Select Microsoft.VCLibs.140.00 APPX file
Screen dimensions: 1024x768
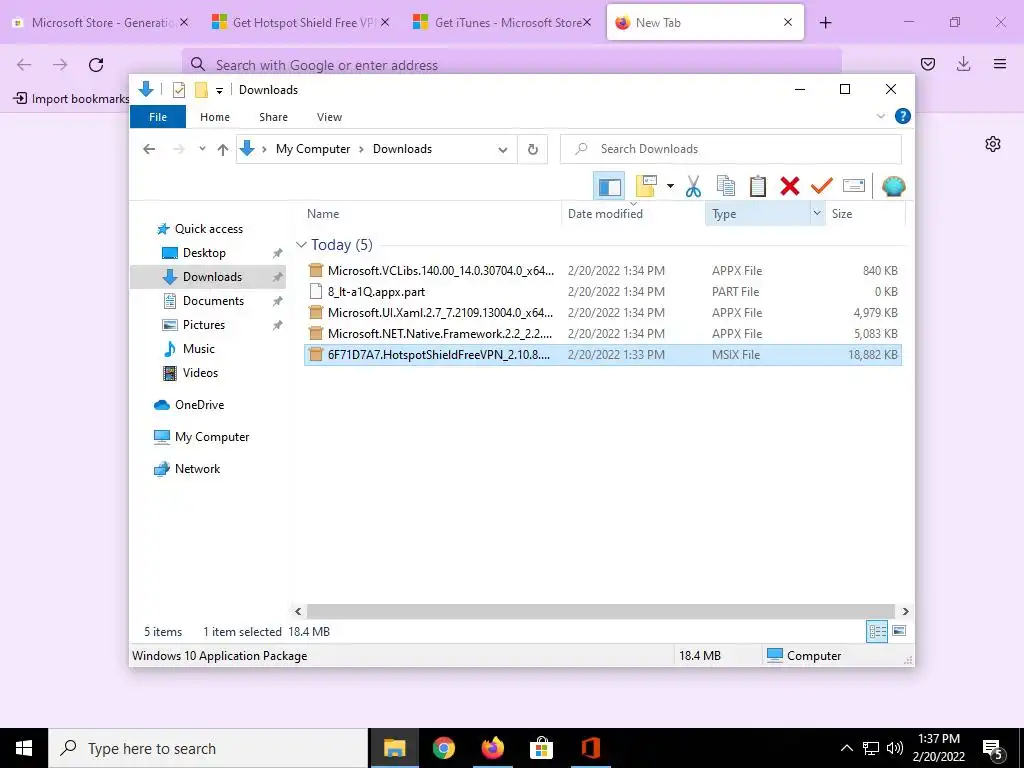click(603, 270)
